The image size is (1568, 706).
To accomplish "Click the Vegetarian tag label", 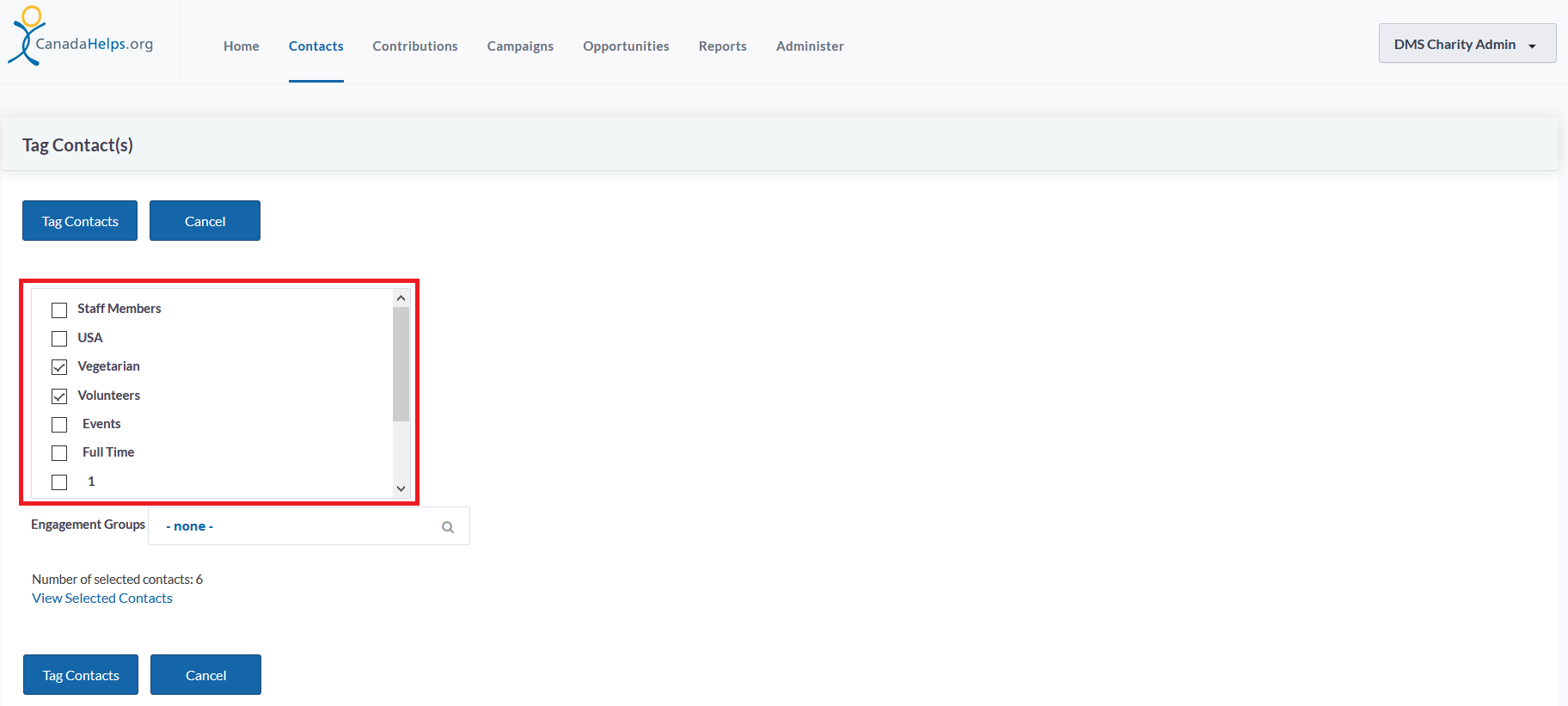I will tap(109, 366).
